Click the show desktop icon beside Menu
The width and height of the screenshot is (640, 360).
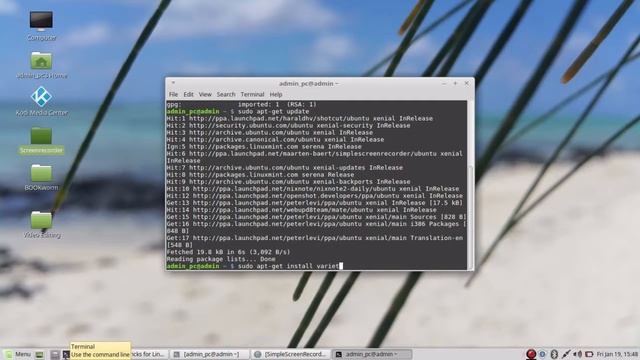coord(40,355)
